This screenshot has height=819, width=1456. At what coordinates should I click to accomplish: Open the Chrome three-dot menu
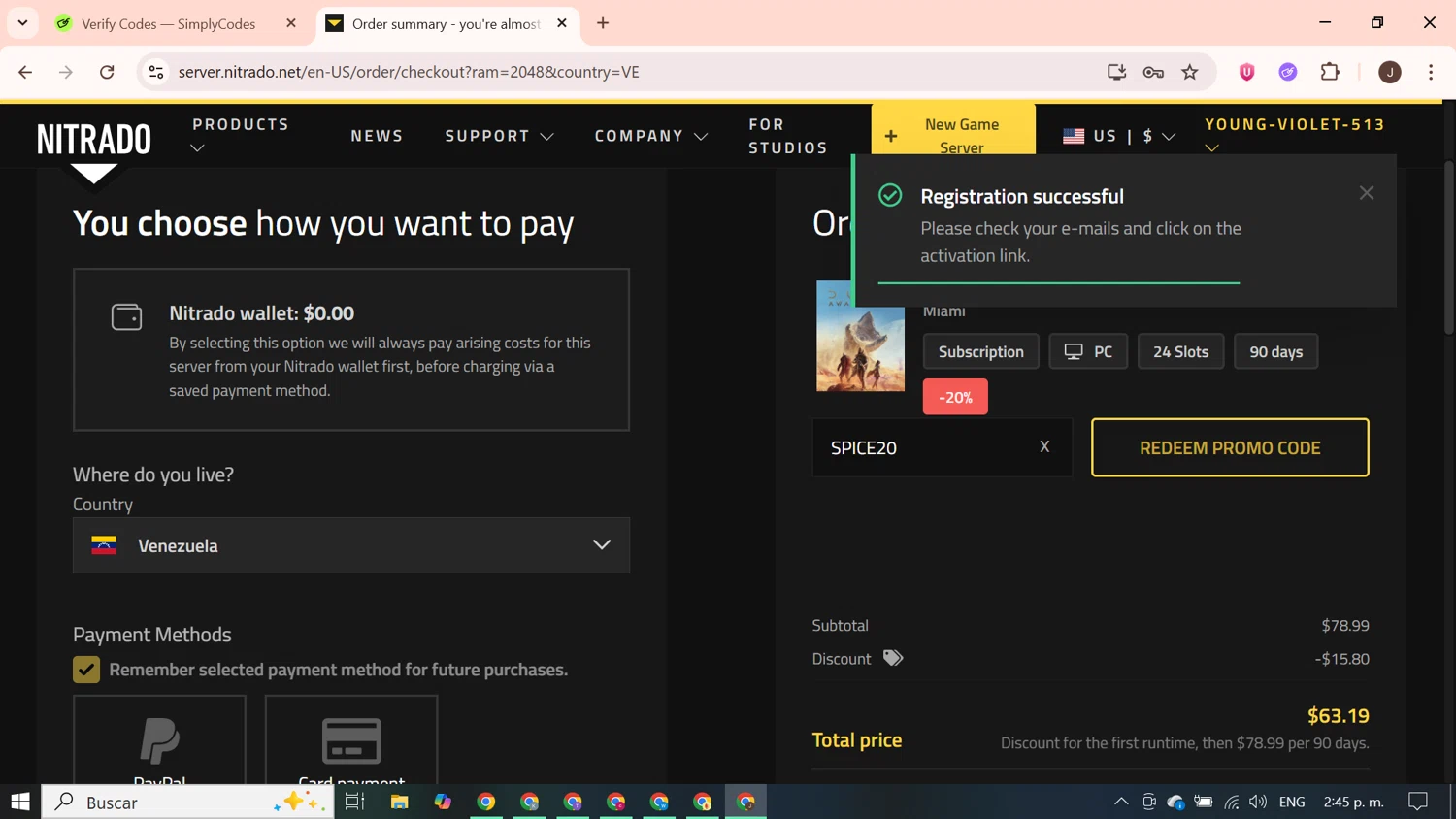1431,72
